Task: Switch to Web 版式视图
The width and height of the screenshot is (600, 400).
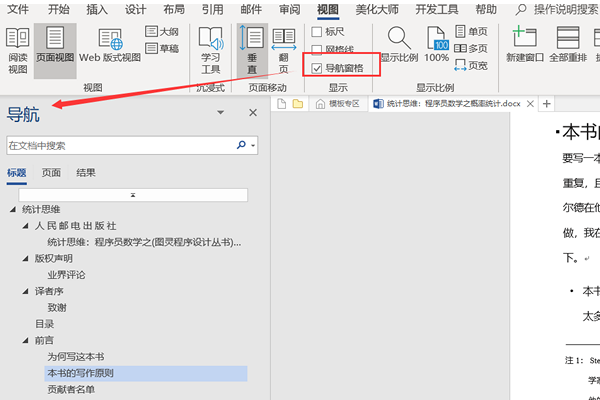Action: pyautogui.click(x=110, y=46)
